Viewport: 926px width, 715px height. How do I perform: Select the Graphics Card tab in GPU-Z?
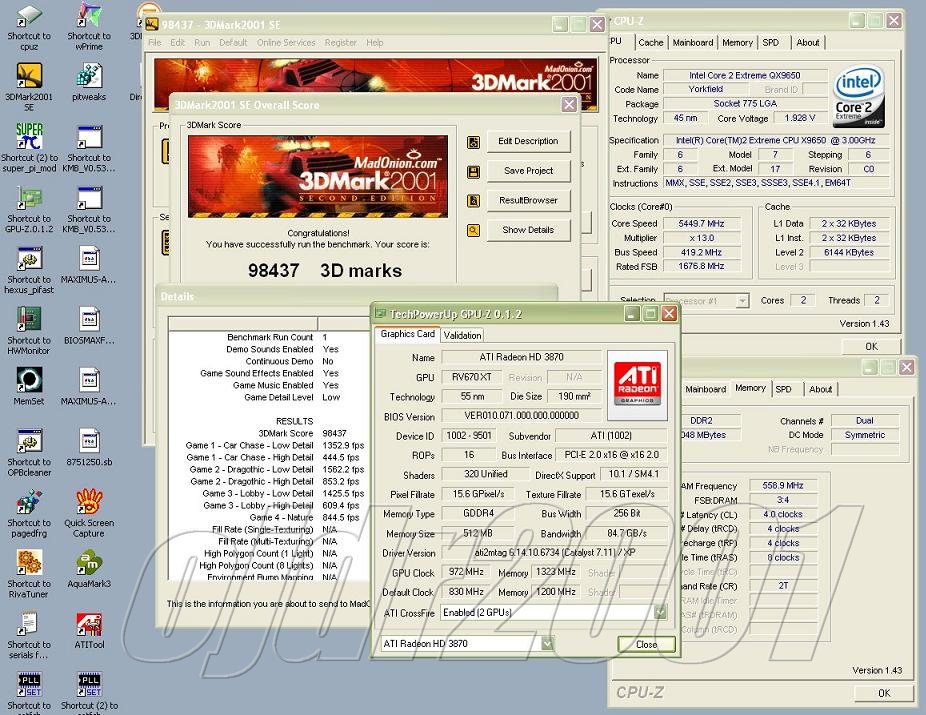tap(407, 334)
